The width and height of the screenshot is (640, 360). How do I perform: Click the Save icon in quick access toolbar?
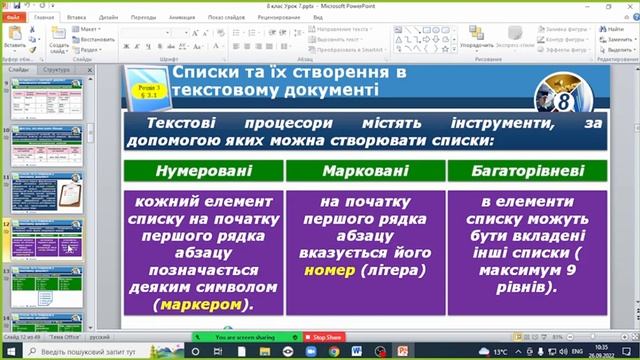point(17,6)
